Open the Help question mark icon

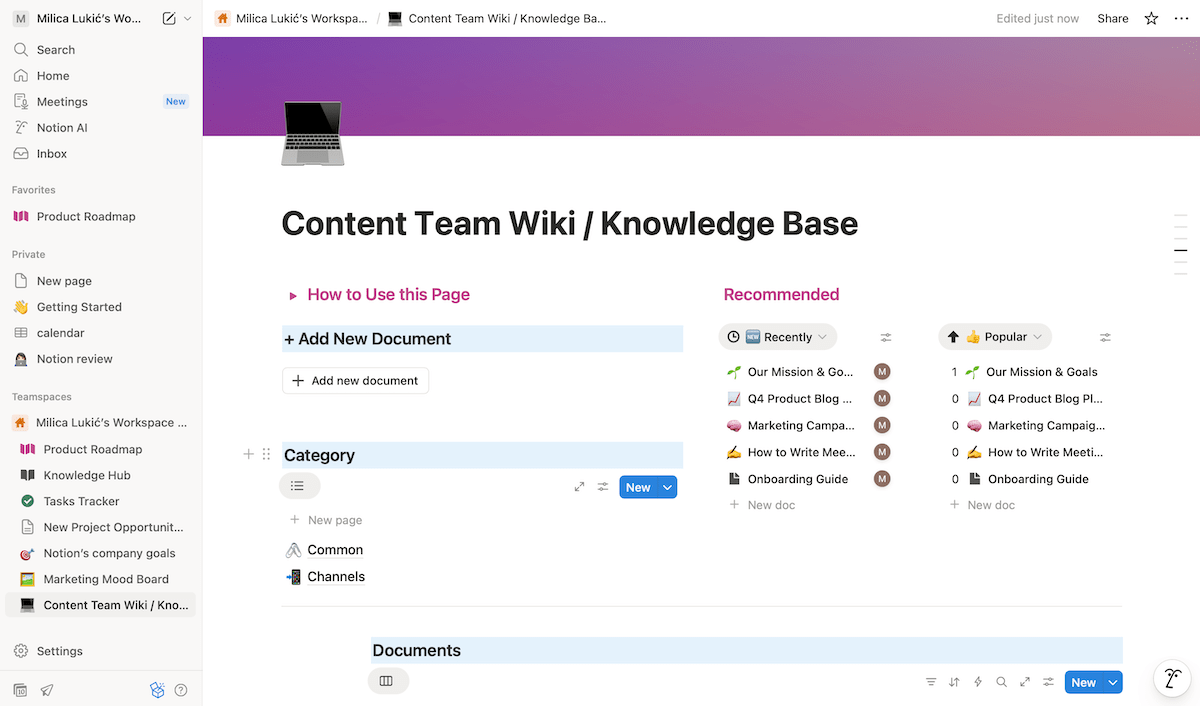181,689
